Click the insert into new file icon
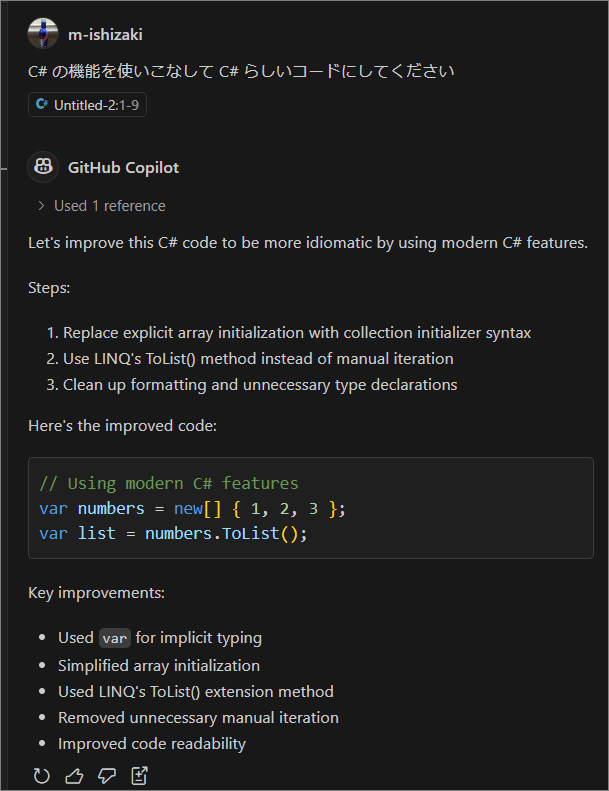This screenshot has height=791, width=609. [x=139, y=775]
